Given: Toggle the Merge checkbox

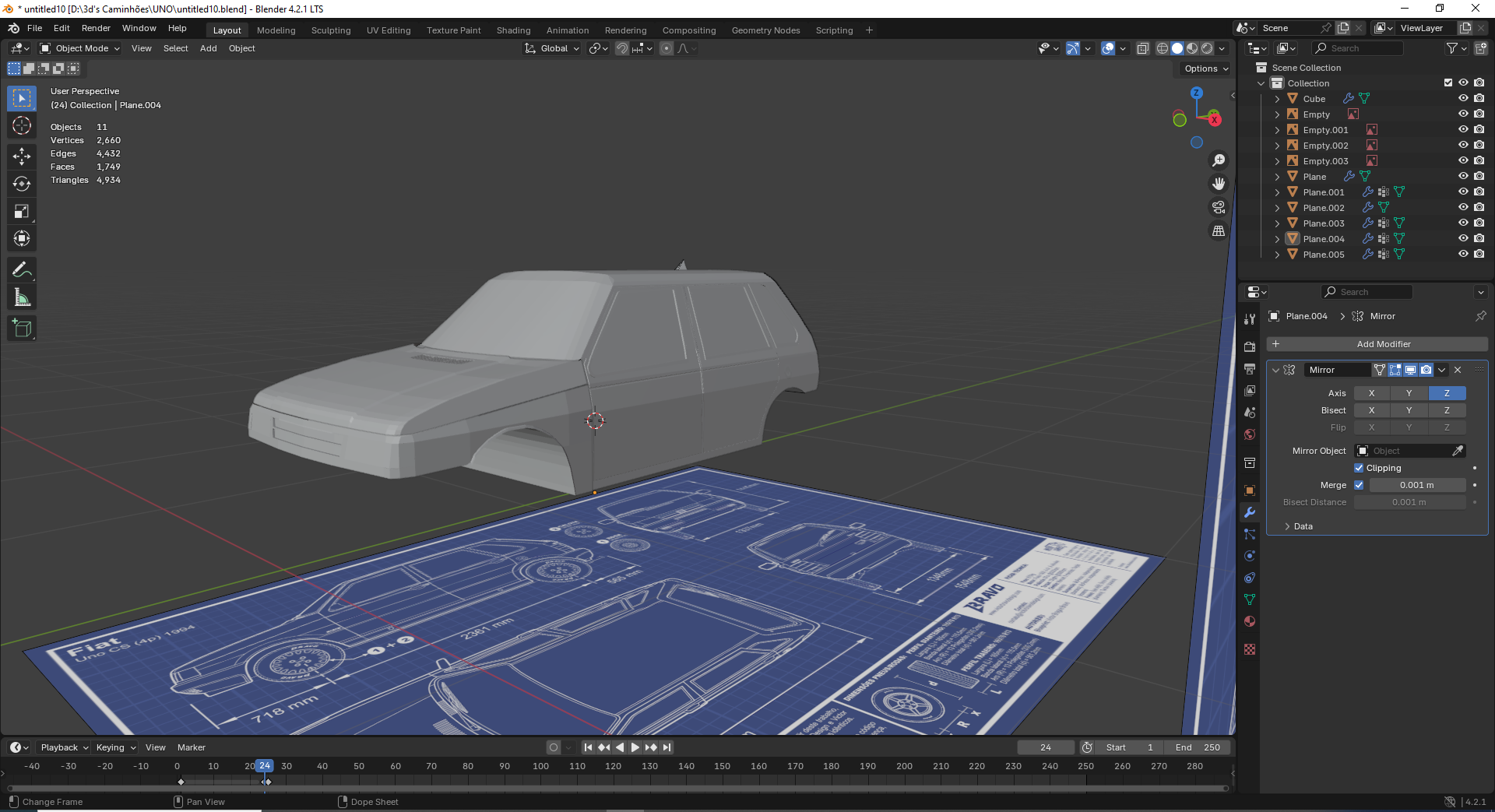Looking at the screenshot, I should click(x=1359, y=485).
